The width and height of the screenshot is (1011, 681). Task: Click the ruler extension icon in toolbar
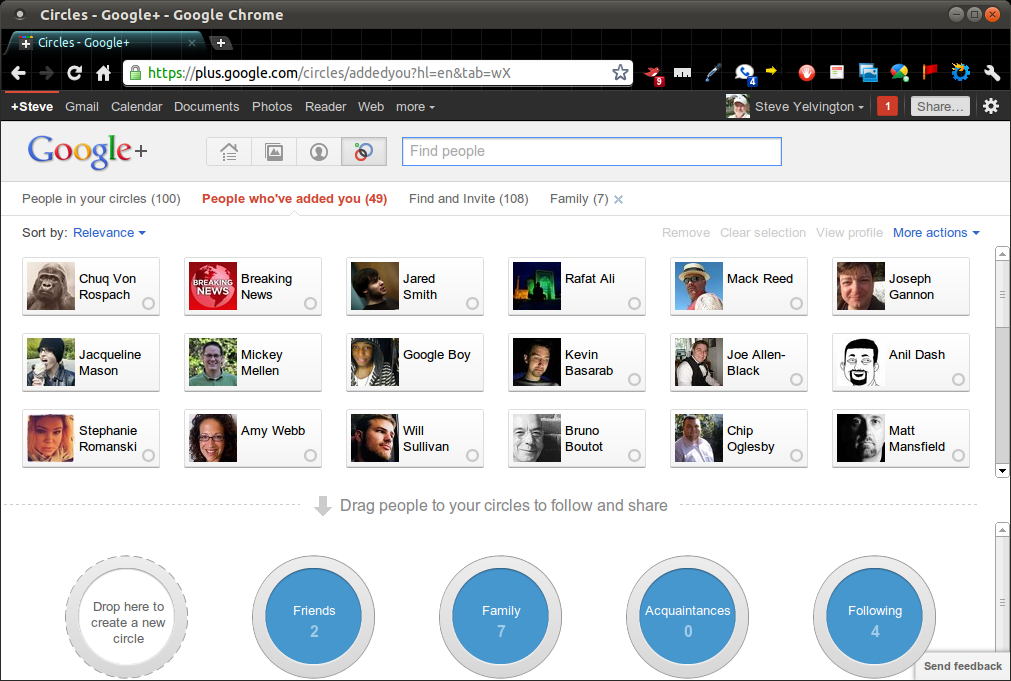(682, 73)
